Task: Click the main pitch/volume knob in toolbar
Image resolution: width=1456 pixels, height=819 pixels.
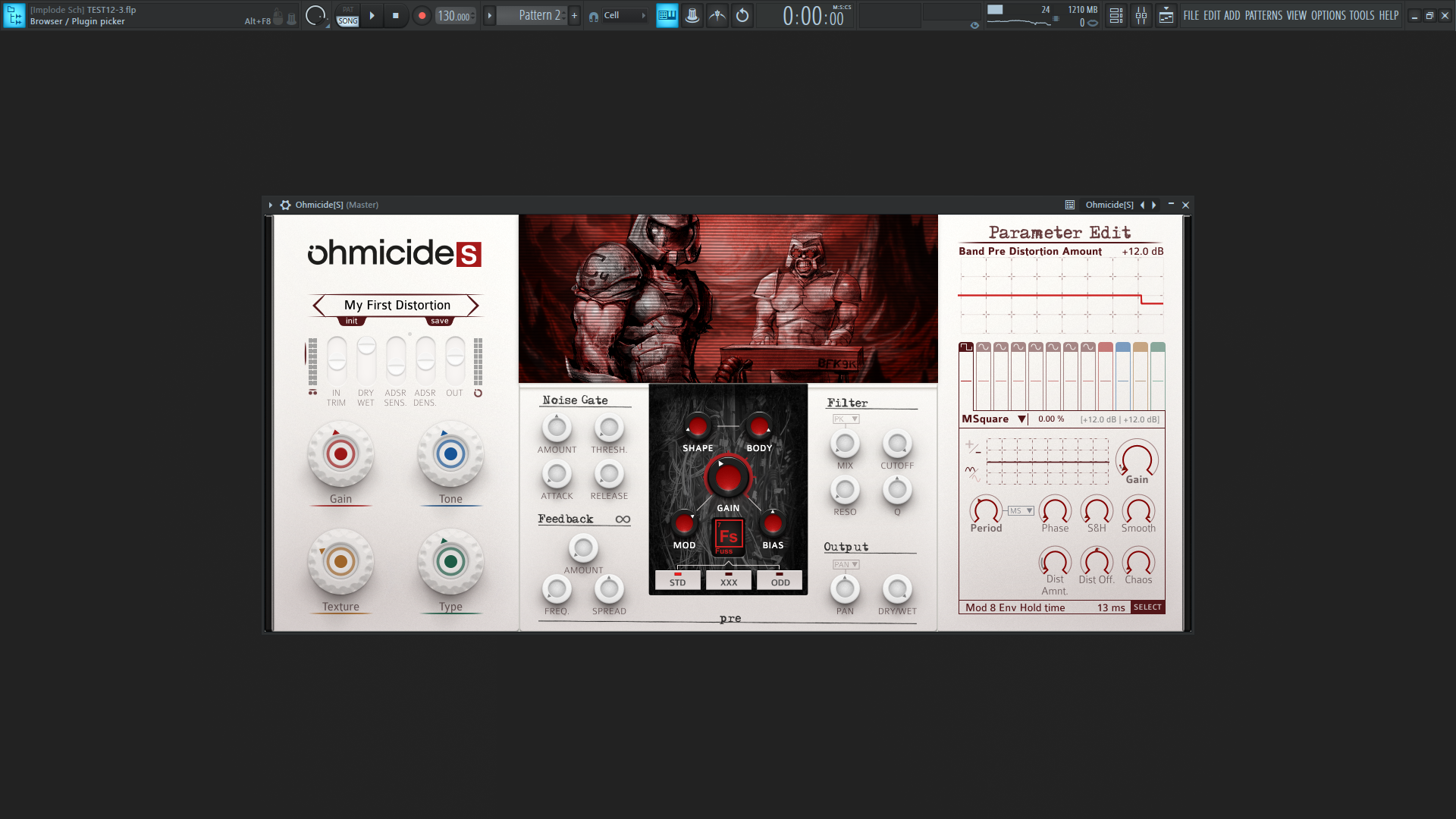Action: click(315, 15)
